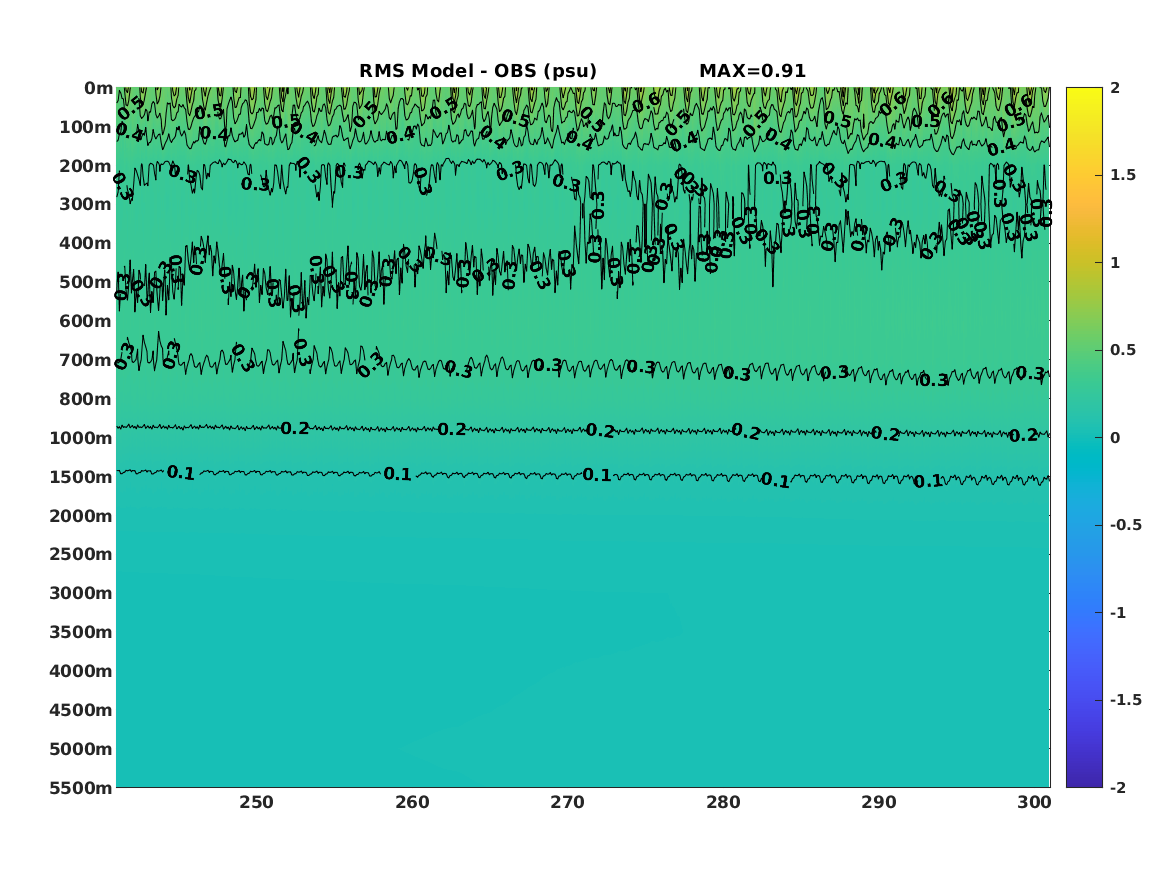The width and height of the screenshot is (1167, 875).
Task: Click the '600m' depth axis label
Action: tap(86, 321)
